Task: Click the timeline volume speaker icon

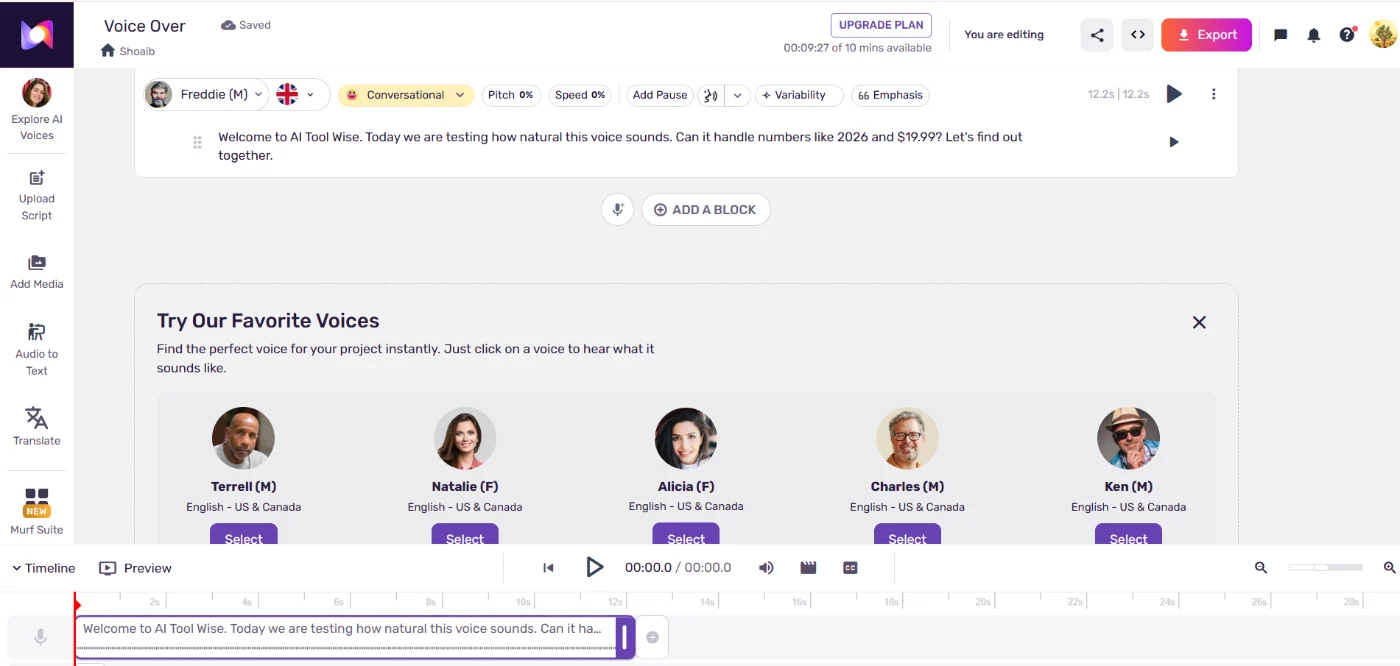Action: (x=766, y=568)
